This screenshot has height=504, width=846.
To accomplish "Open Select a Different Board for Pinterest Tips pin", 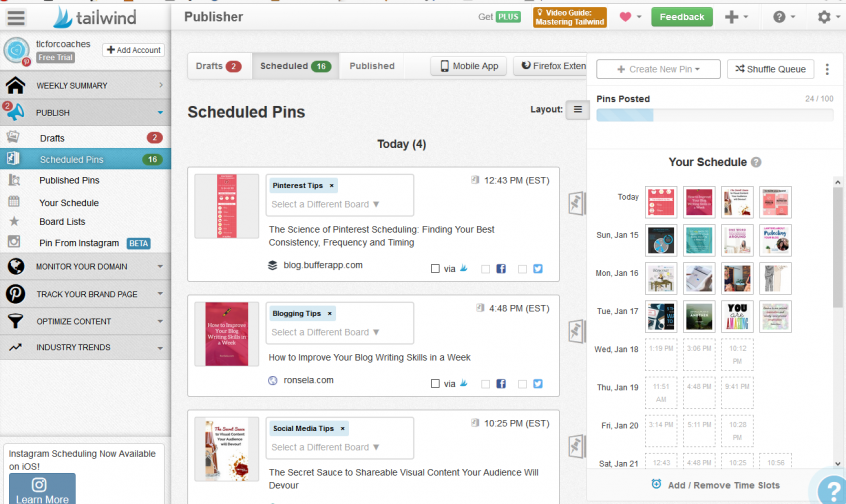I will coord(325,204).
